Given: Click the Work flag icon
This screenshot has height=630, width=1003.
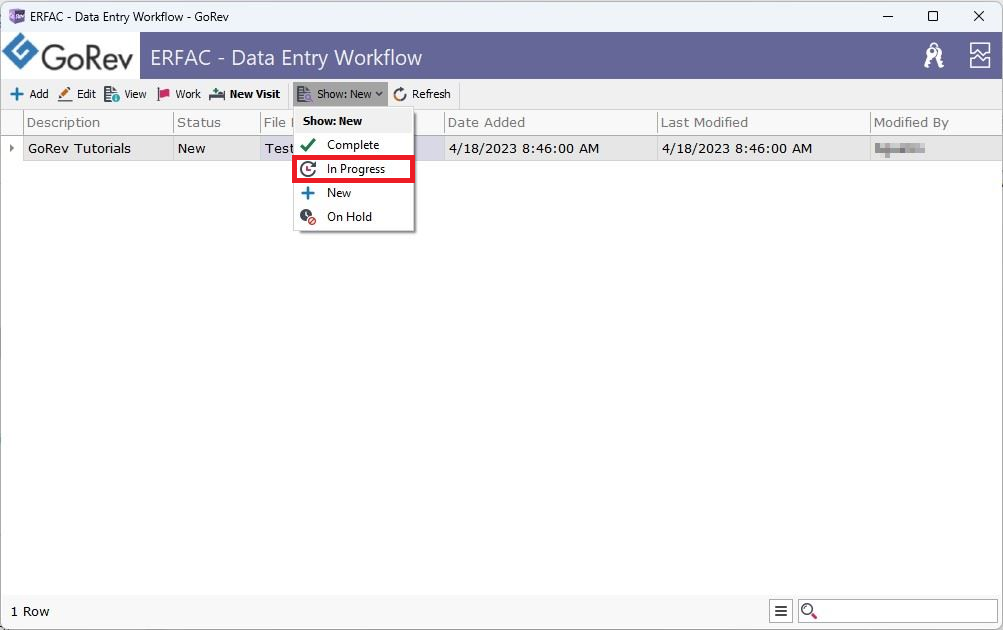Looking at the screenshot, I should [163, 95].
